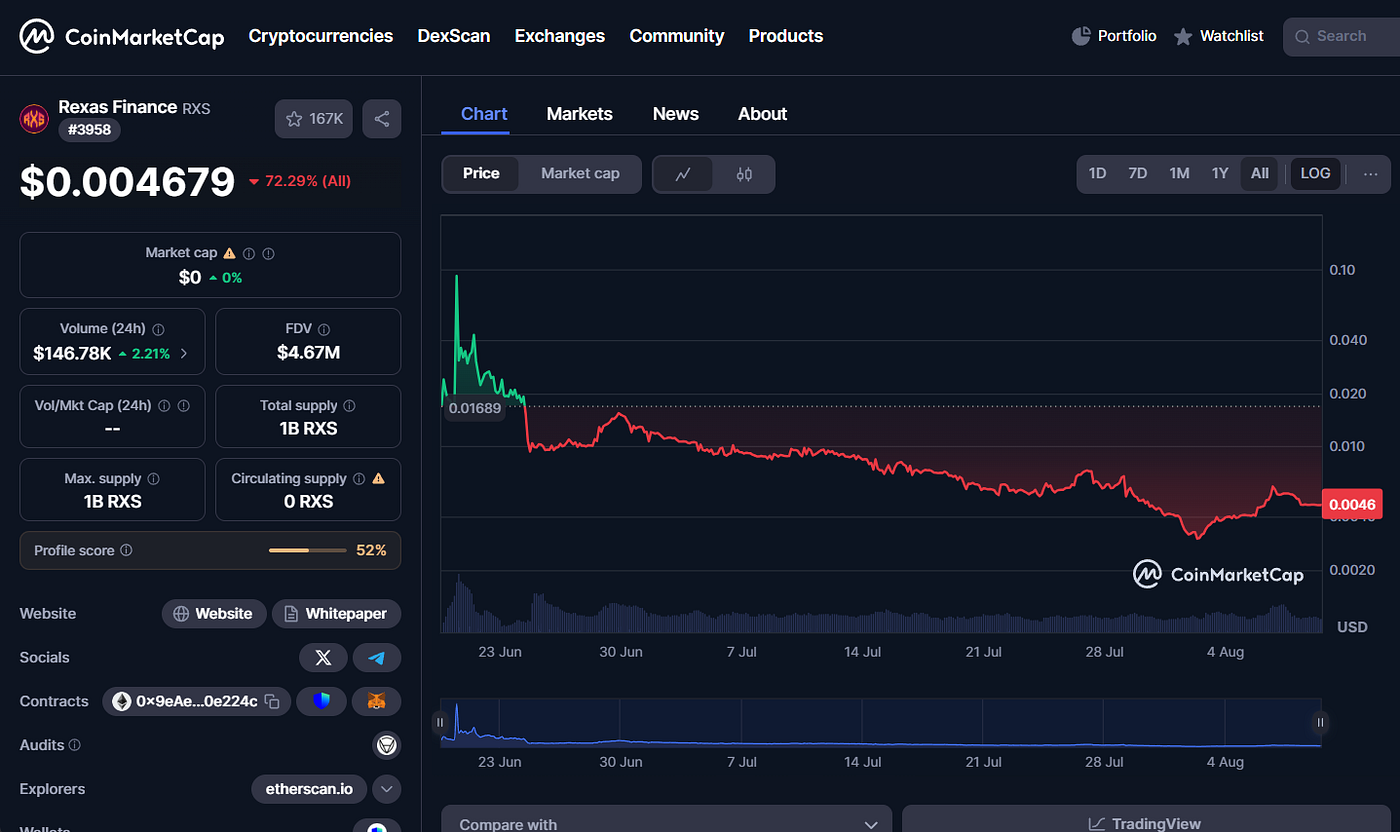Set chart range to 1M
Image resolution: width=1400 pixels, height=832 pixels.
pos(1179,174)
